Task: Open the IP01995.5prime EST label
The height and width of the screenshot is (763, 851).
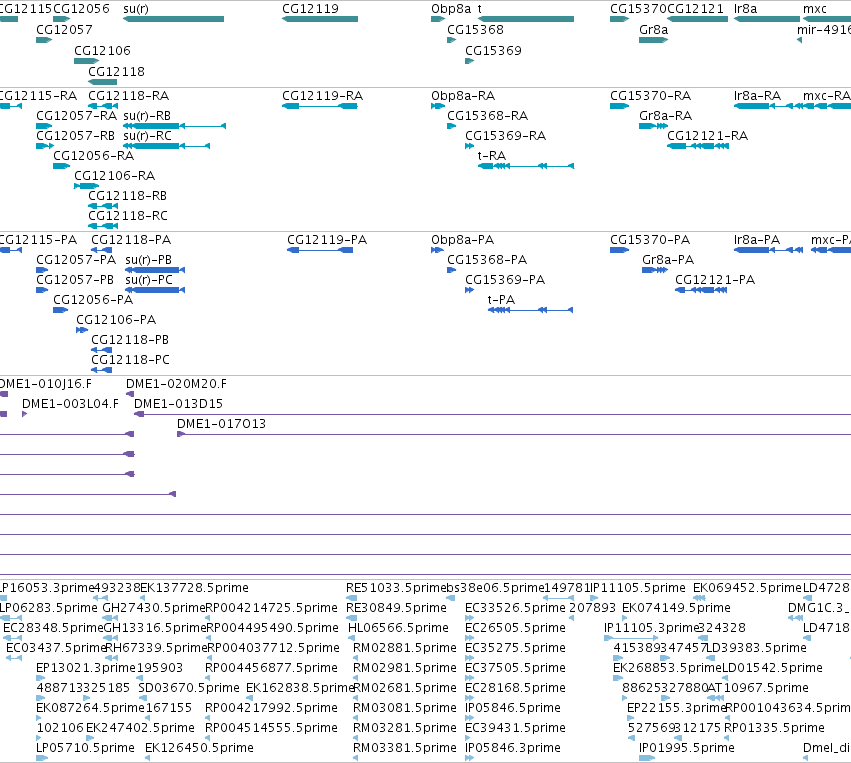Action: [687, 748]
